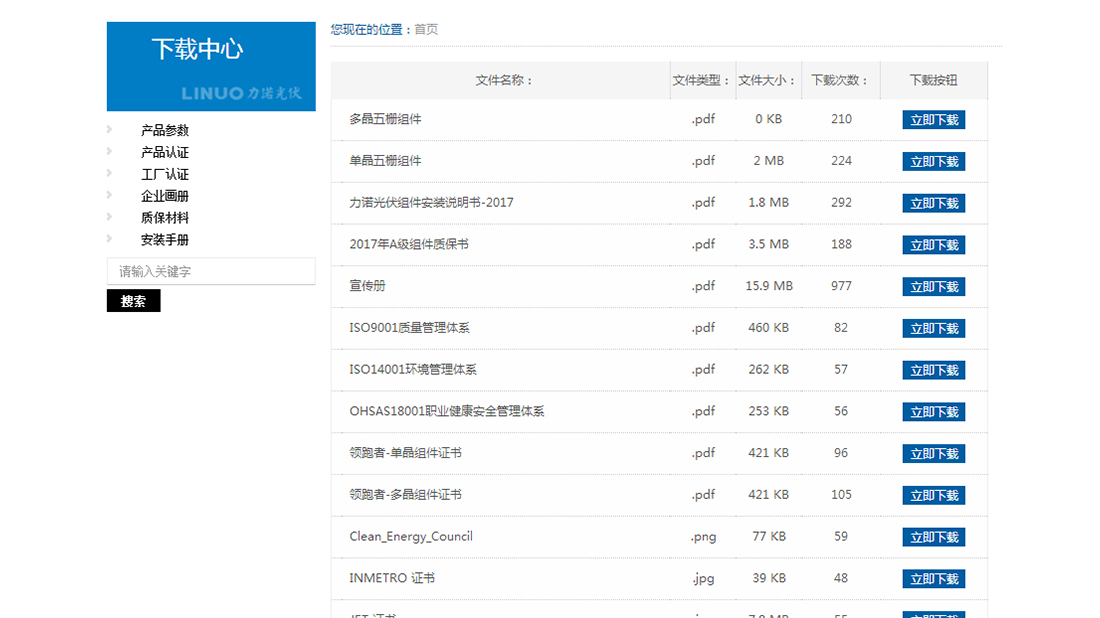This screenshot has width=1100, height=618.
Task: Select file name Clean_Energy_Council
Action: [411, 537]
